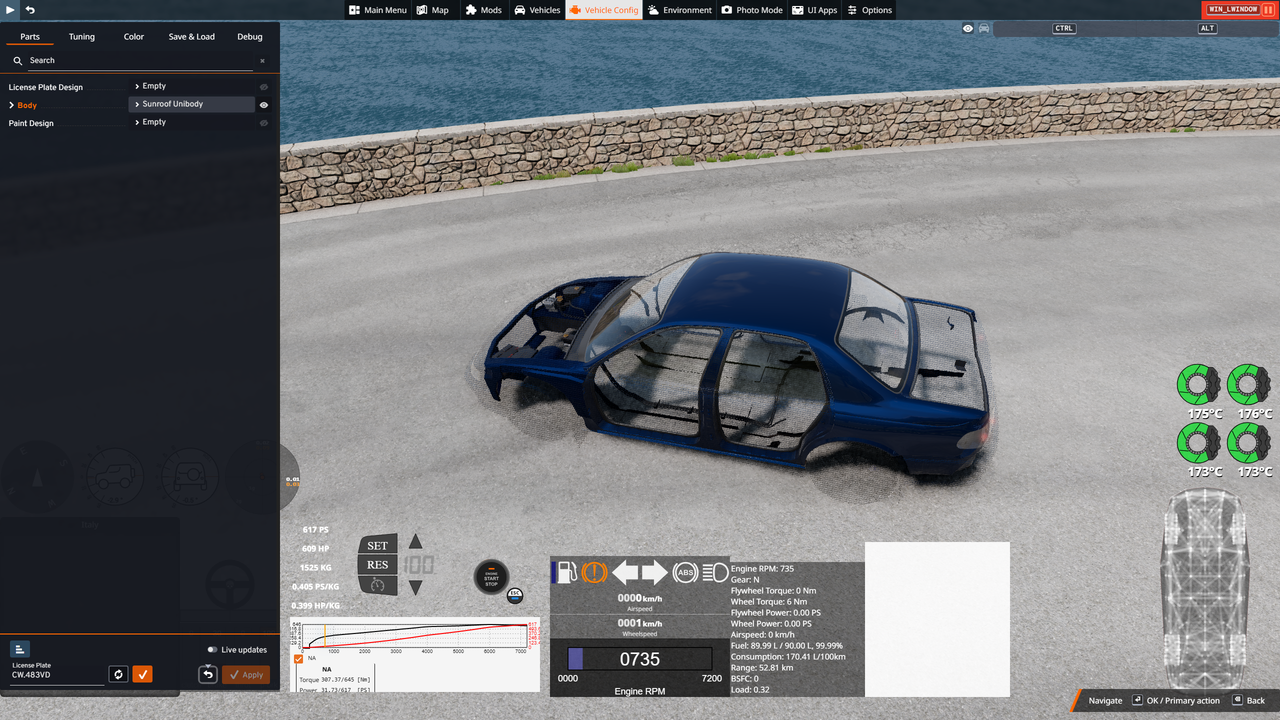Confirm license plate with orange checkmark button
The width and height of the screenshot is (1280, 720).
(x=143, y=674)
